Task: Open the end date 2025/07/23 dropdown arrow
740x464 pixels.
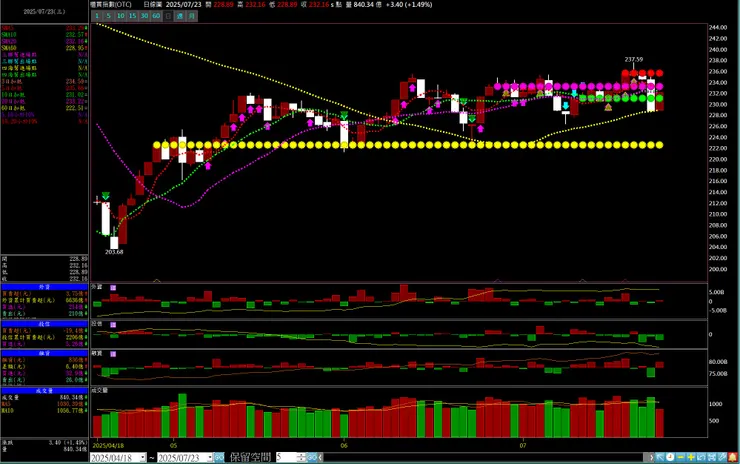Action: pos(210,457)
